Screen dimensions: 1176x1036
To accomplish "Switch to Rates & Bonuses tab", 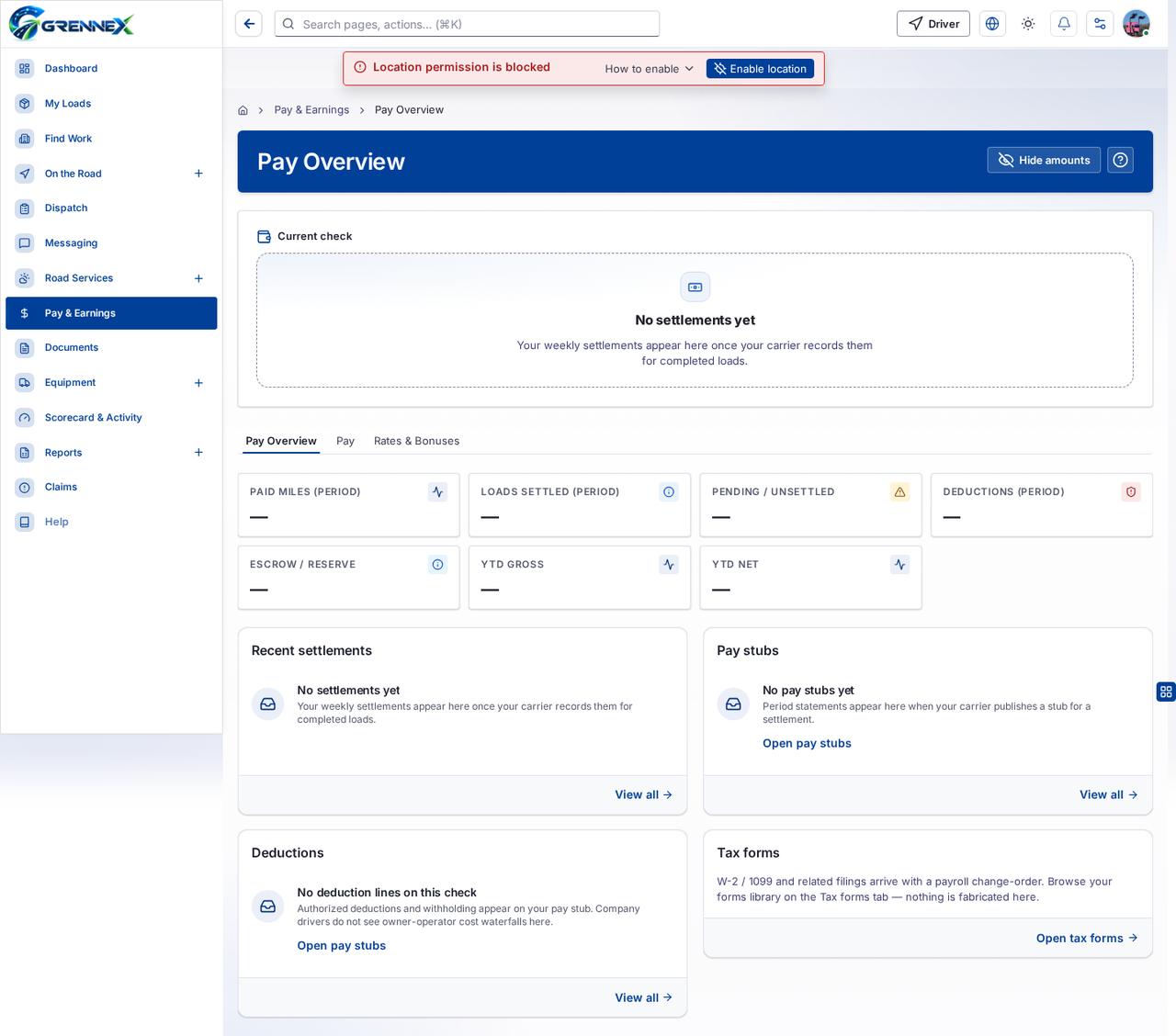I will 416,441.
